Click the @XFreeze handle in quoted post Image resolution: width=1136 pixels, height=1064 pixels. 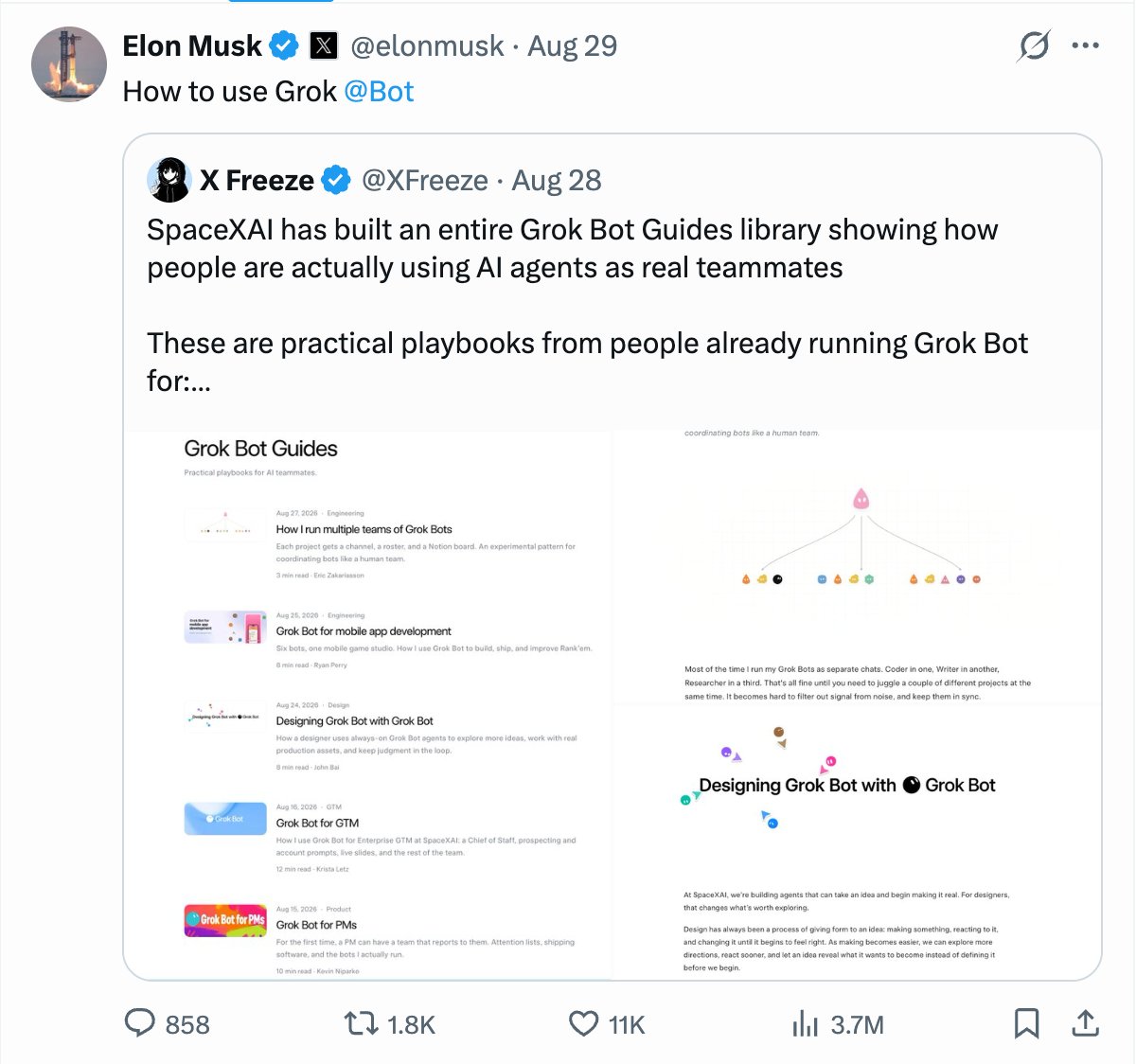pyautogui.click(x=425, y=180)
